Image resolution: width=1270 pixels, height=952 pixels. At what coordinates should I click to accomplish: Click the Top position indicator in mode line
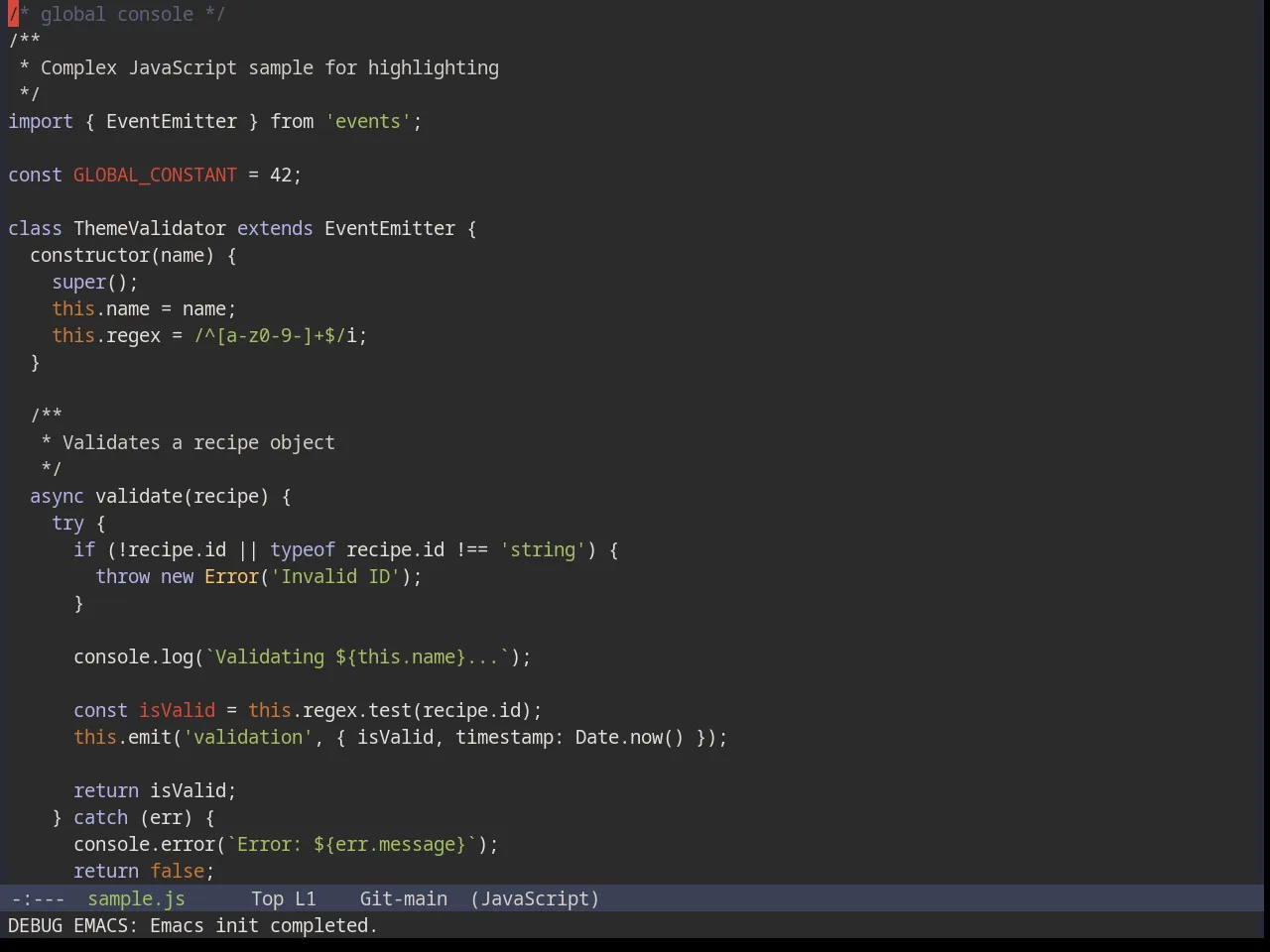(x=267, y=898)
